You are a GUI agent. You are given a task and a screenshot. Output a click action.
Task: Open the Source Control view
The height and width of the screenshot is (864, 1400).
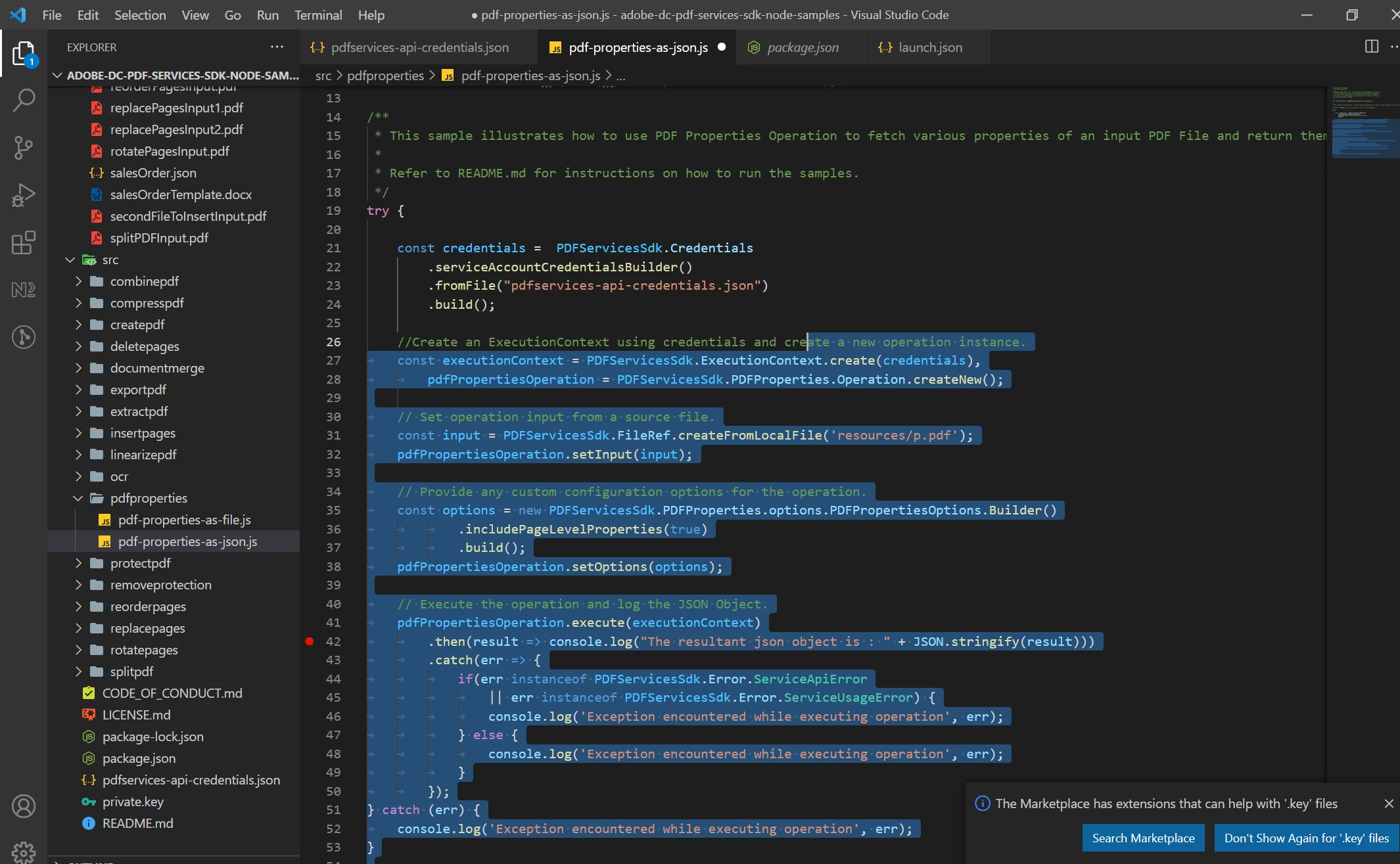pyautogui.click(x=24, y=147)
